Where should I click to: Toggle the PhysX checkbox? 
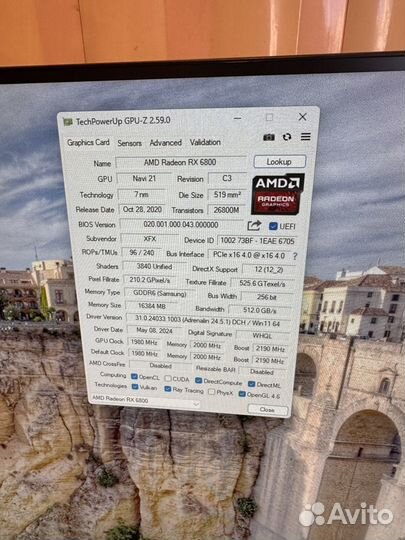[x=211, y=392]
